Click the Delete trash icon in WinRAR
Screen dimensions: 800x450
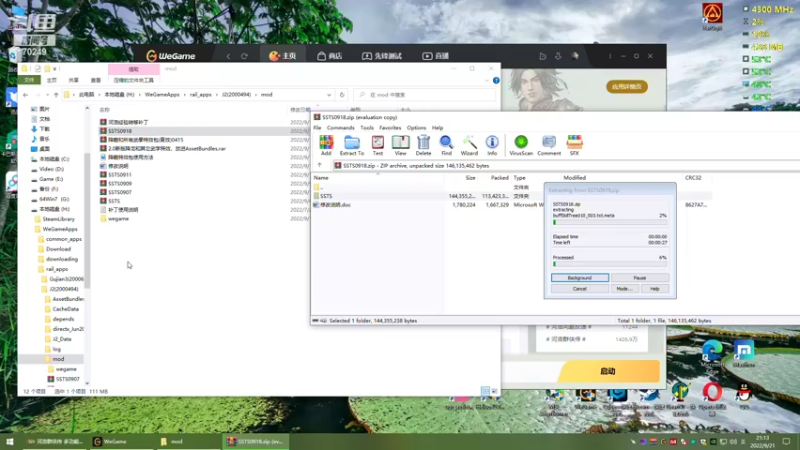[x=423, y=145]
